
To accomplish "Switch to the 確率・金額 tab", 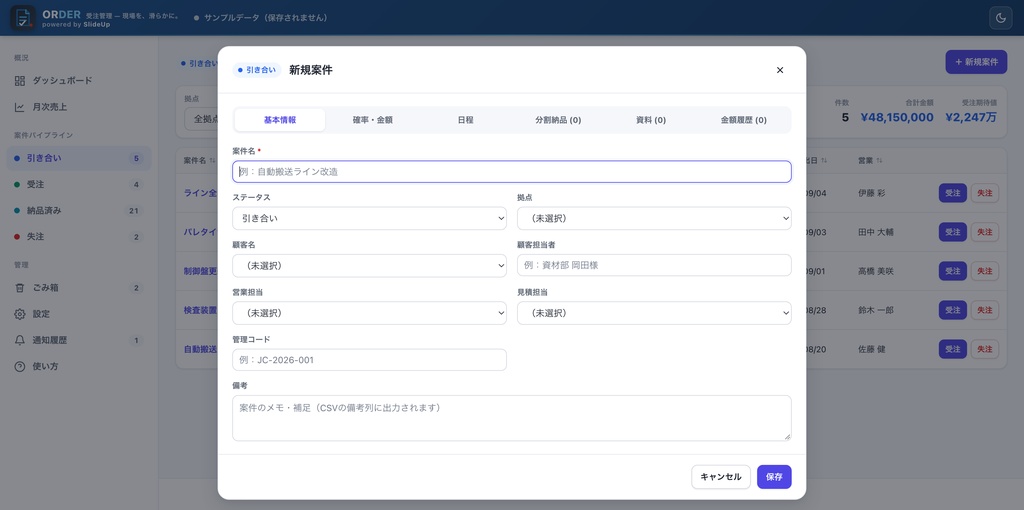I will point(372,120).
